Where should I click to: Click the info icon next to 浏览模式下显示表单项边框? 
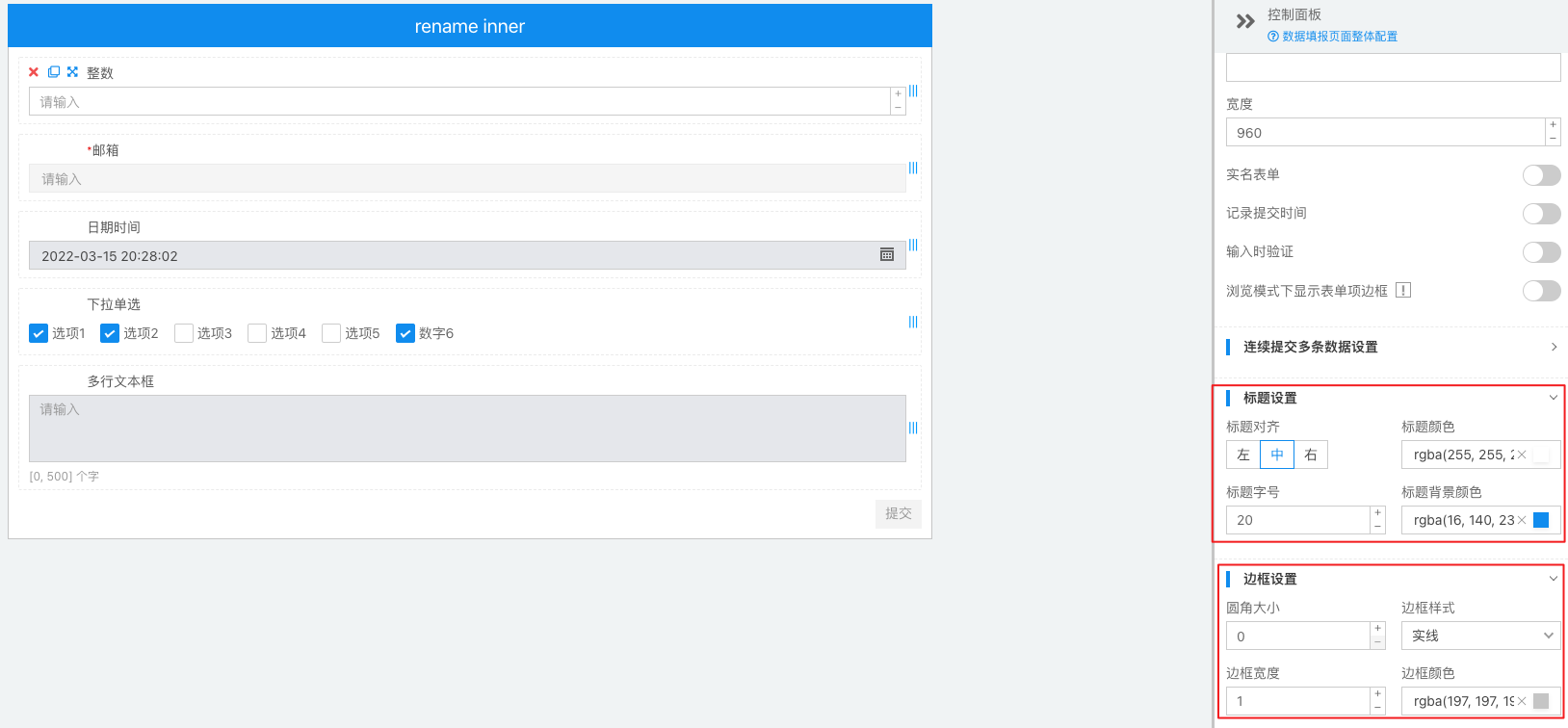click(x=1403, y=290)
